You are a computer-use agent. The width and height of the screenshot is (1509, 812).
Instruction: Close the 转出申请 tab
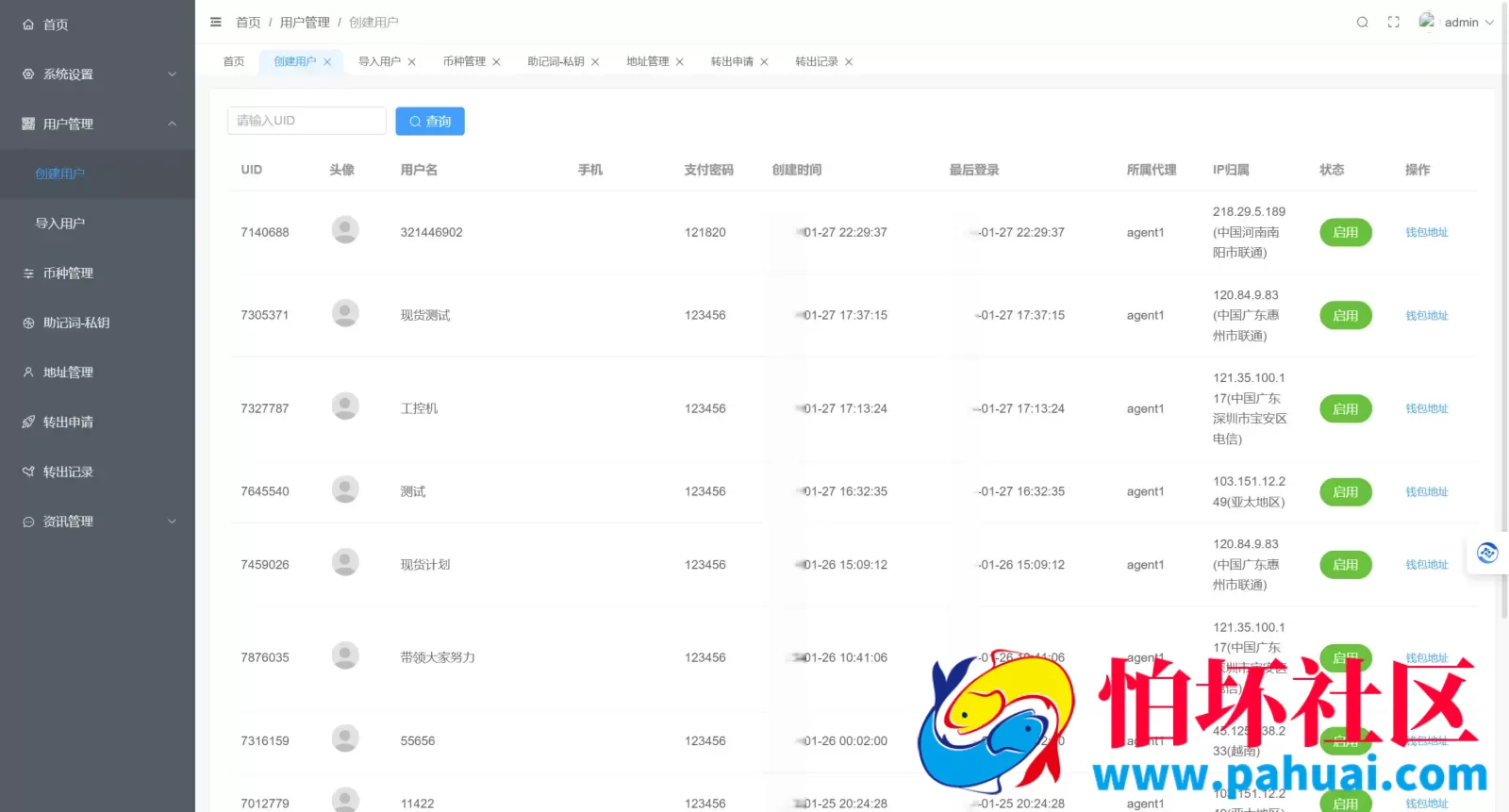click(764, 62)
